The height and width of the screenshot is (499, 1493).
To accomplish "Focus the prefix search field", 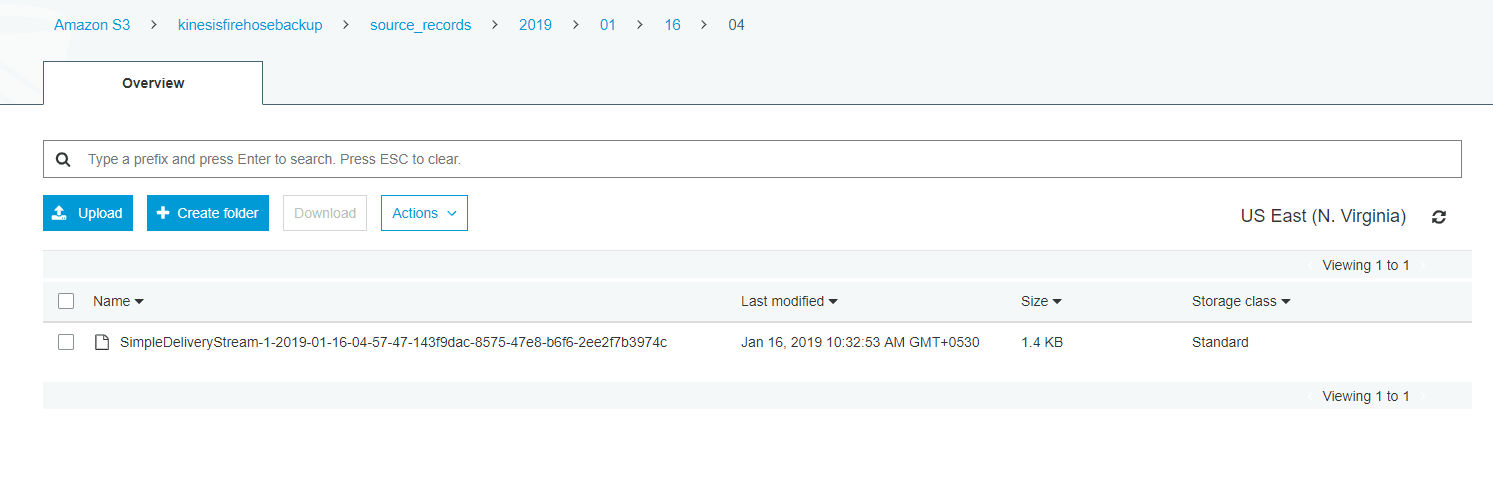I will tap(752, 159).
